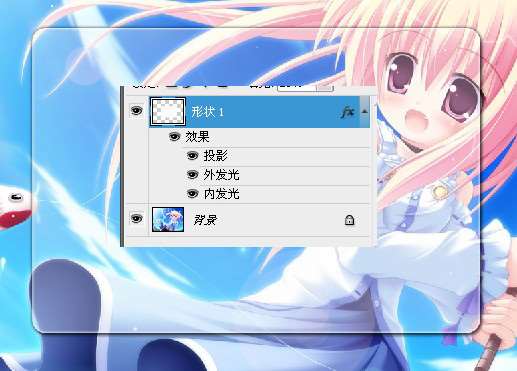The width and height of the screenshot is (517, 371).
Task: Open the 投影 effect settings label
Action: point(216,156)
